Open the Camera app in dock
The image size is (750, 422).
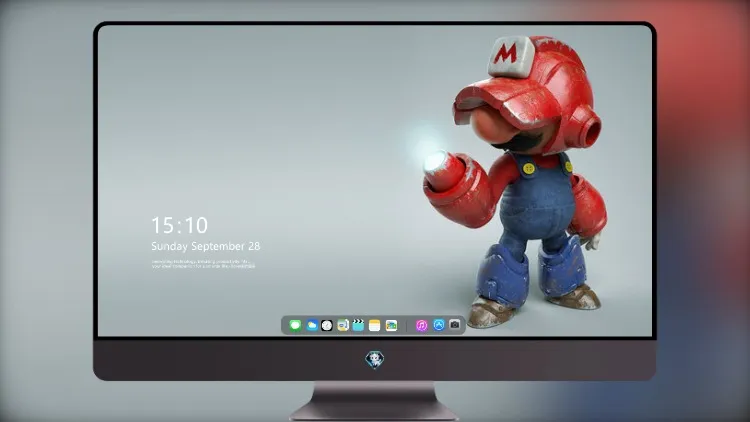(x=454, y=325)
